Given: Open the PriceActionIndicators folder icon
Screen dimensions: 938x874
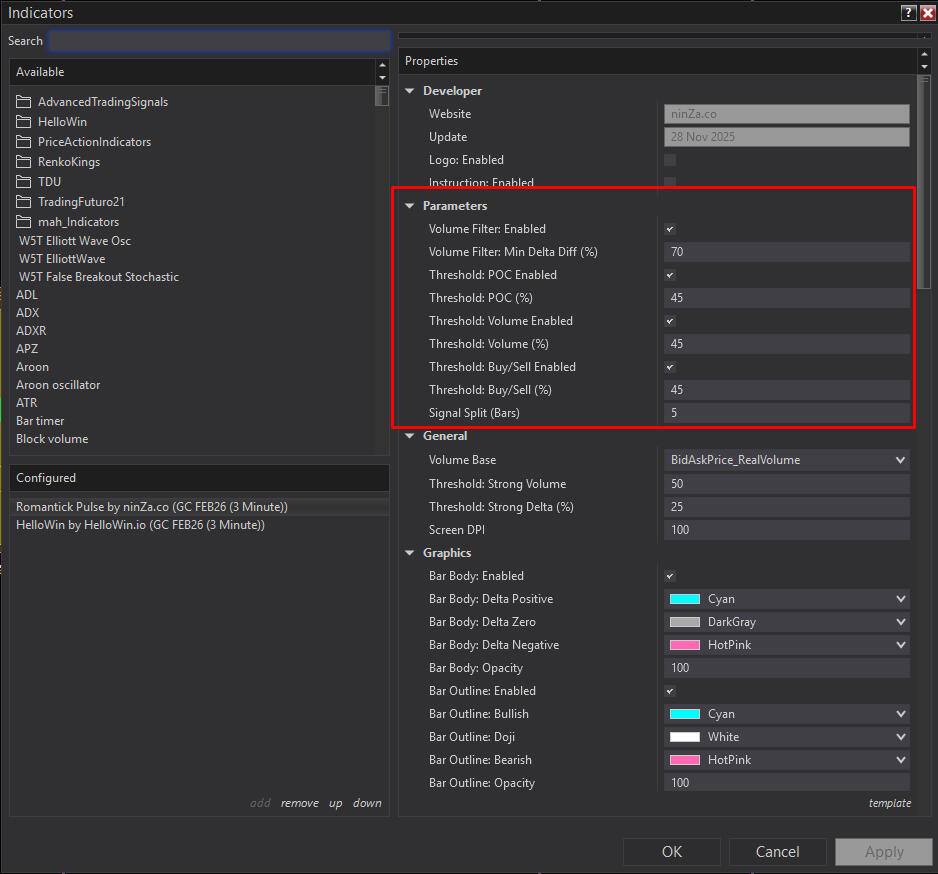Looking at the screenshot, I should coord(24,142).
